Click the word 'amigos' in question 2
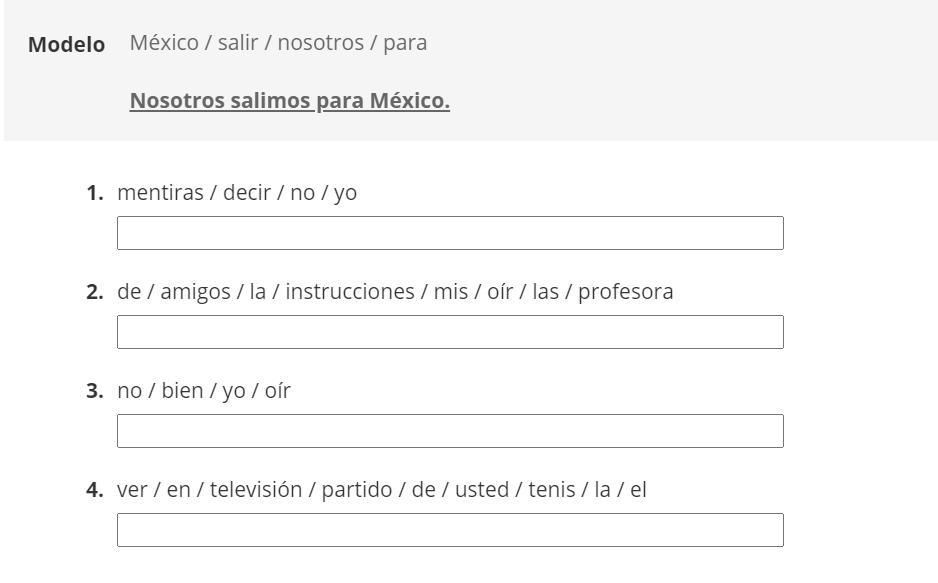Image resolution: width=938 pixels, height=583 pixels. tap(196, 292)
